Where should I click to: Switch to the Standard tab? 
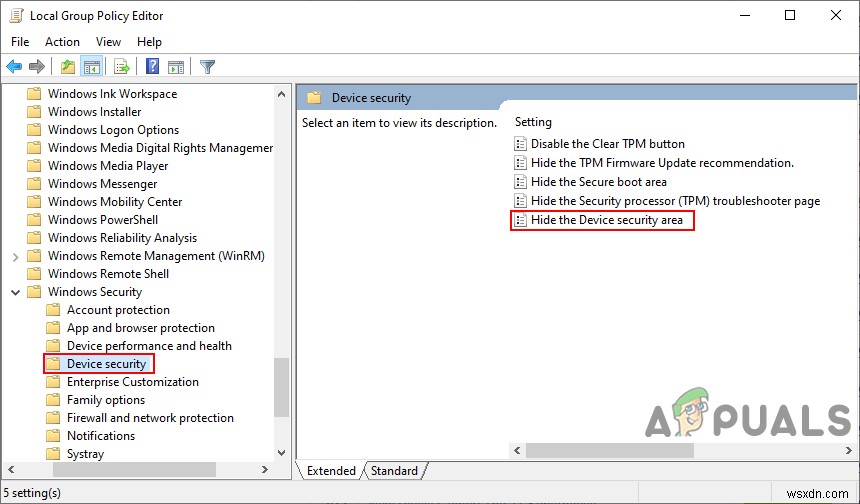click(x=394, y=471)
